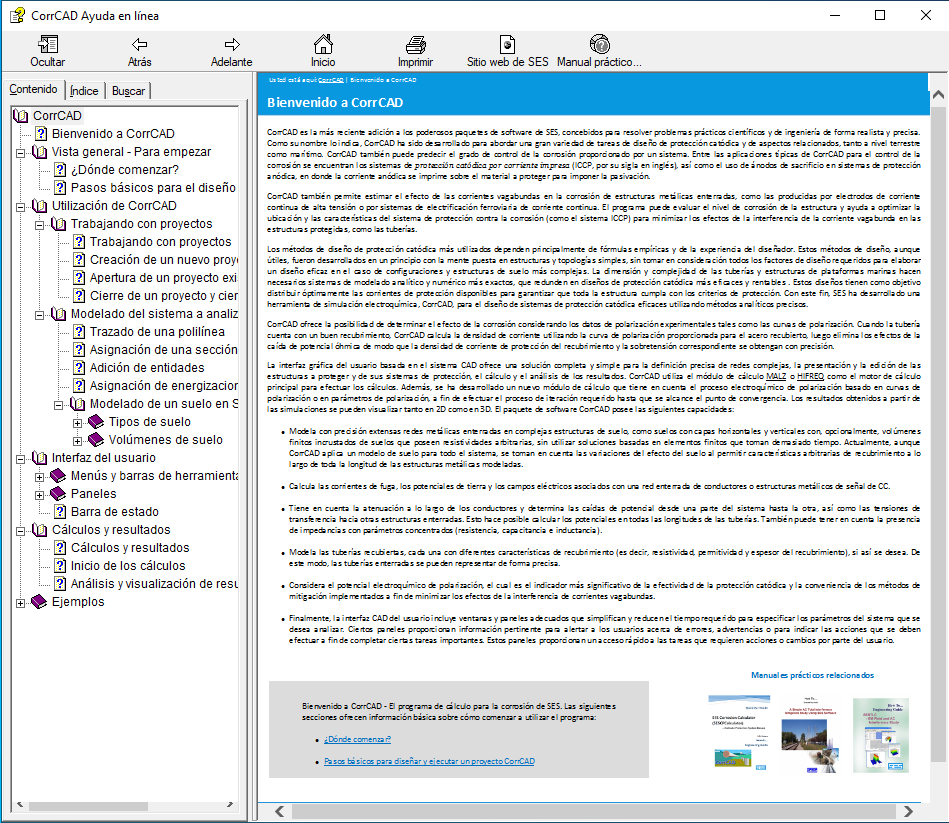The width and height of the screenshot is (949, 823).
Task: Expand the Volúmenes de suelo node
Action: click(x=77, y=441)
